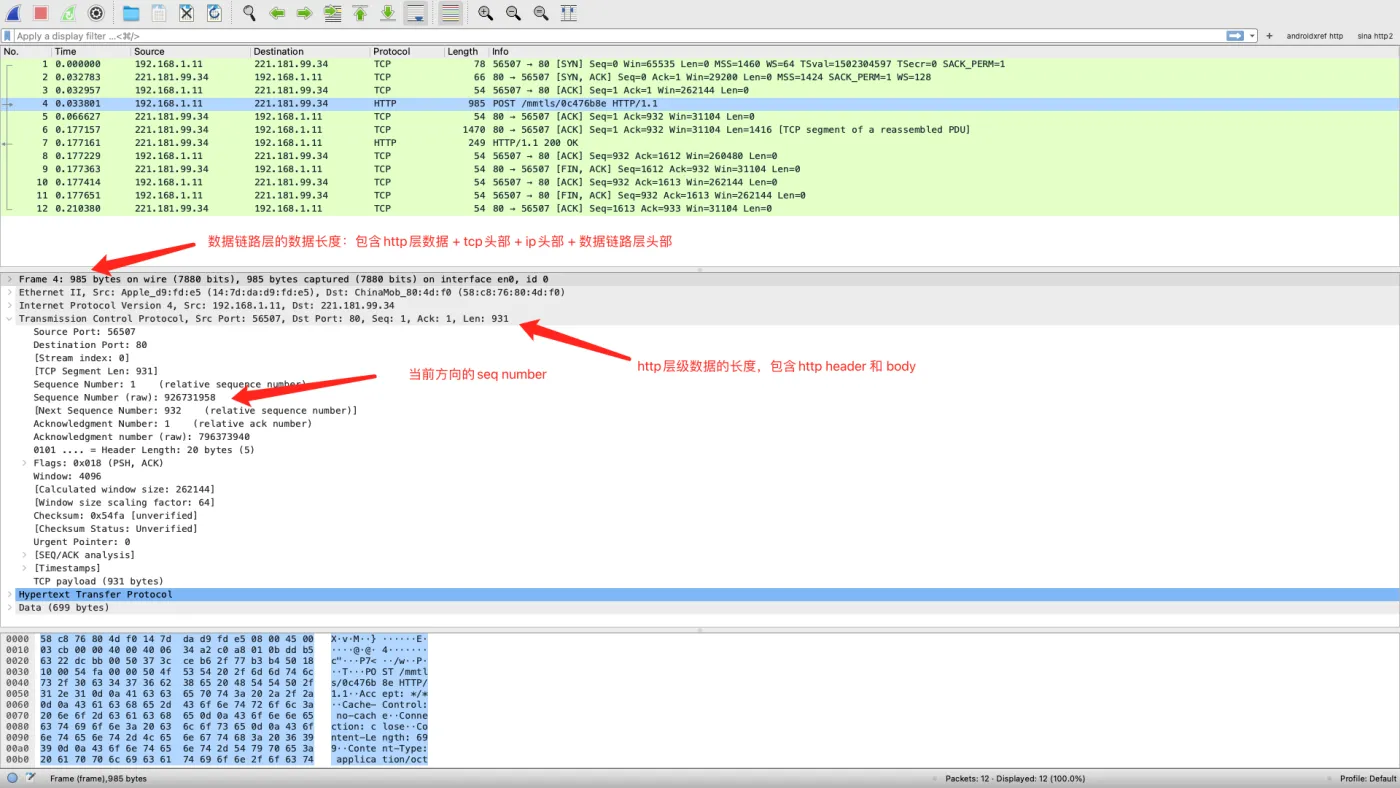The image size is (1400, 788).
Task: Apply the sina http2 filter button
Action: click(x=1375, y=36)
